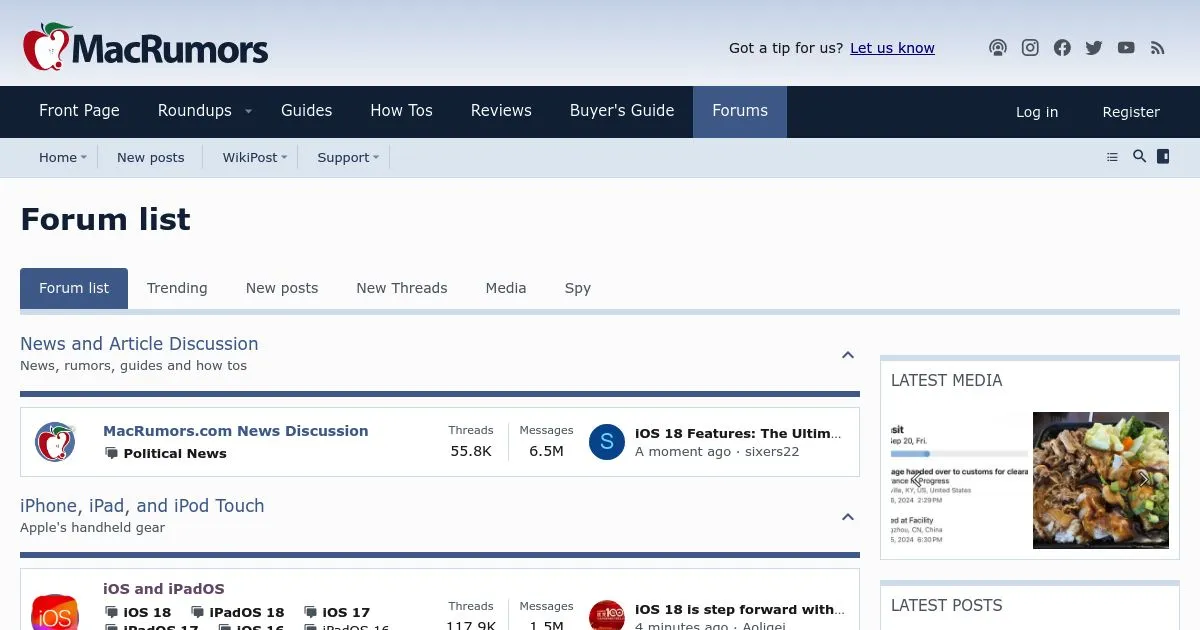1200x630 pixels.
Task: Open Guides in main navigation
Action: (306, 111)
